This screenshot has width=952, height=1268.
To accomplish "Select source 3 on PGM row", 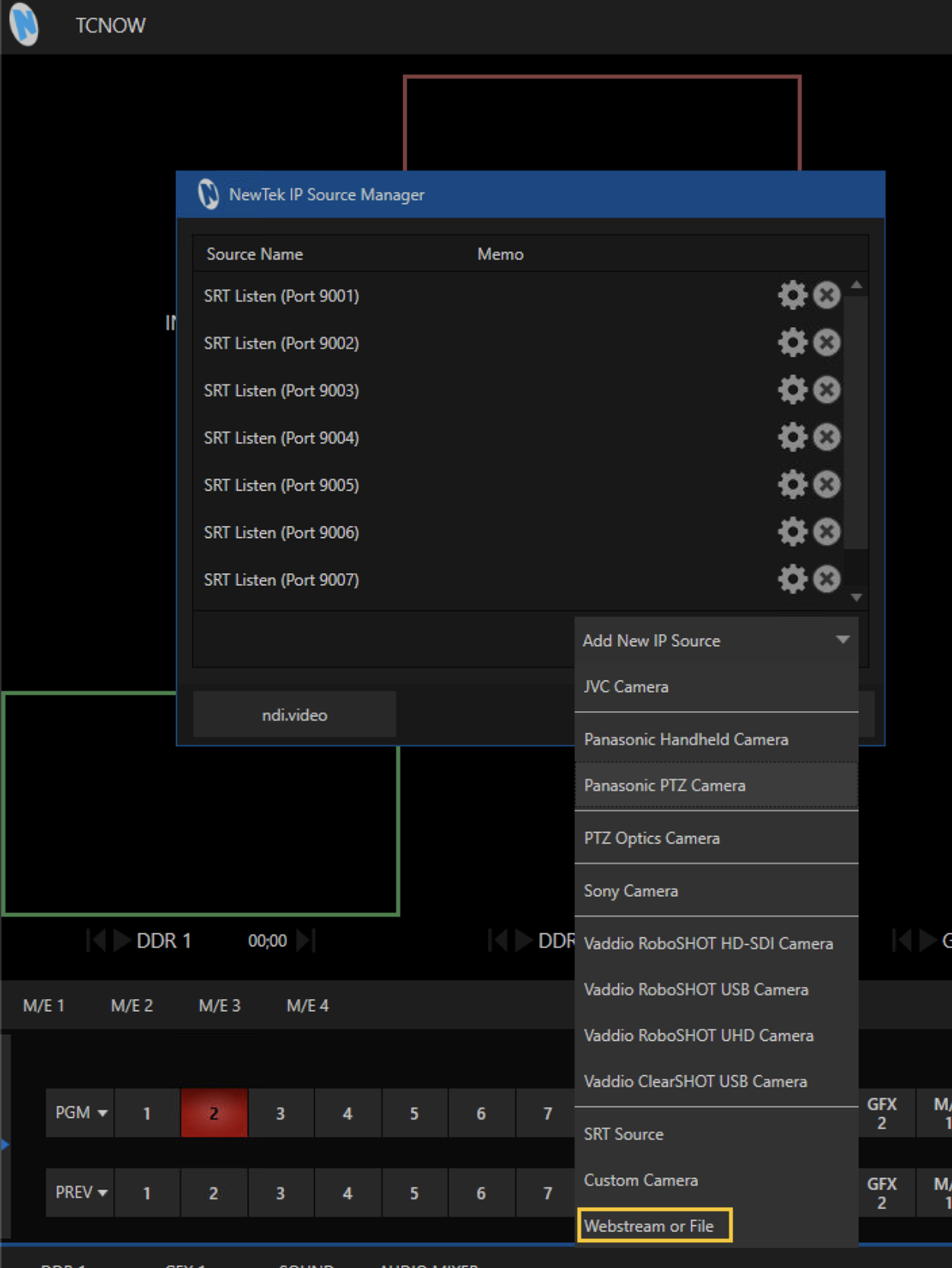I will point(280,1113).
